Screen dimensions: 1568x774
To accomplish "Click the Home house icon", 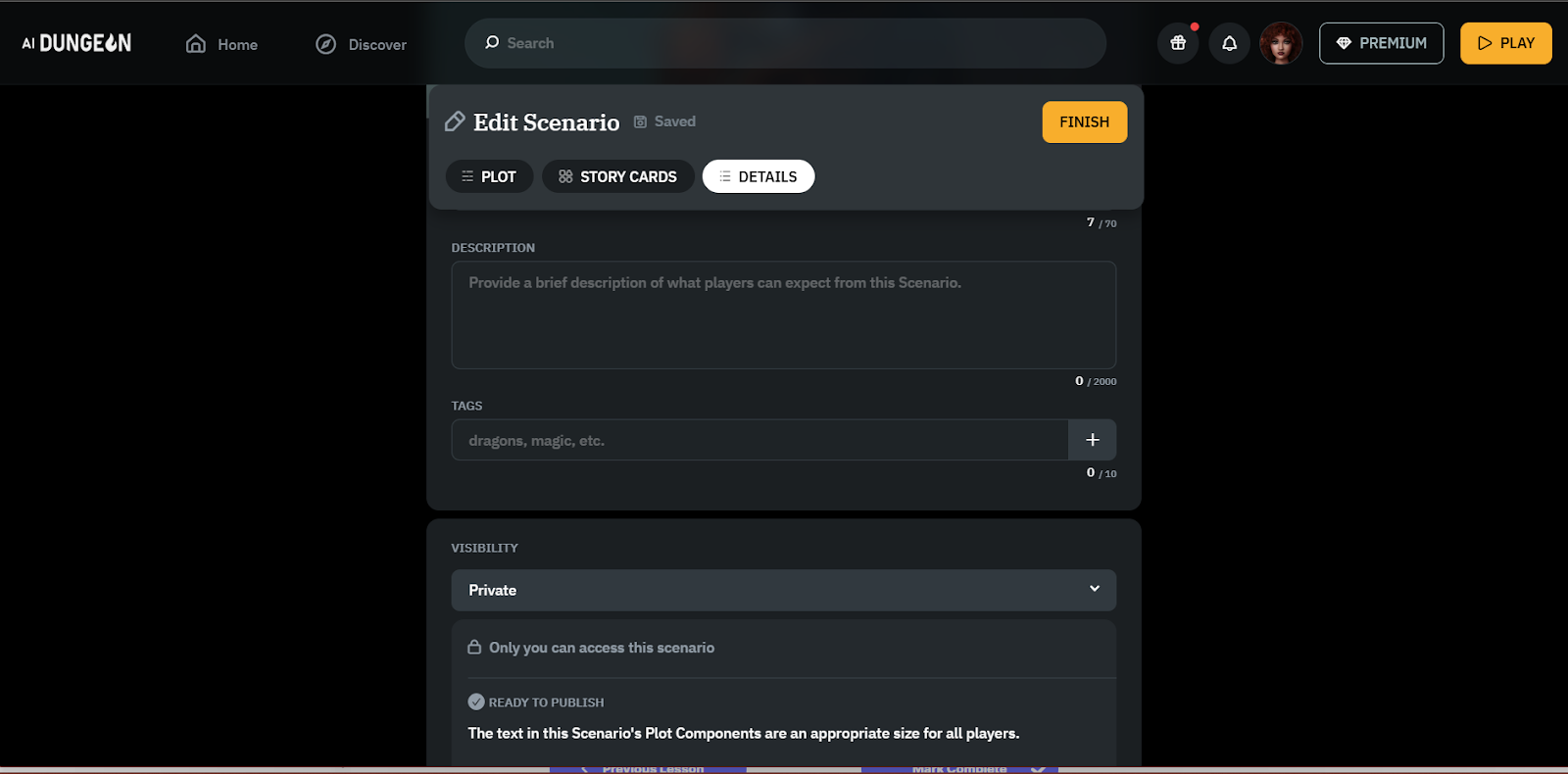I will pos(196,44).
